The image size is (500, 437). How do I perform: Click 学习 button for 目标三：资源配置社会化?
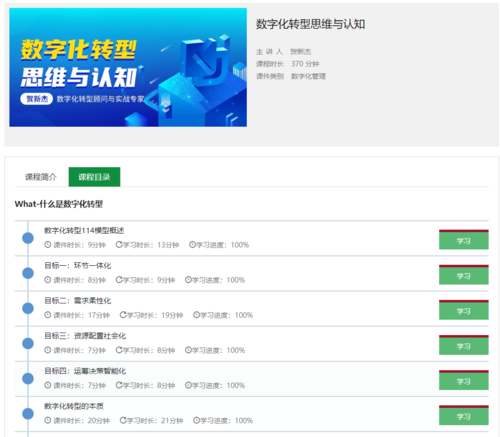[x=464, y=345]
